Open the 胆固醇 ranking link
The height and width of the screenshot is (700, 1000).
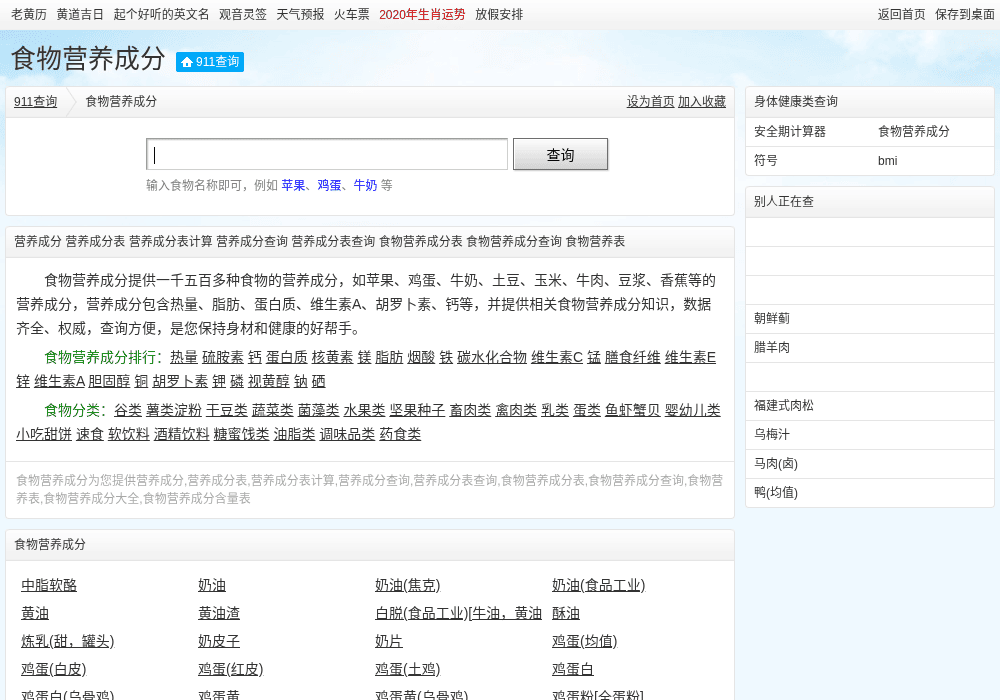pyautogui.click(x=109, y=381)
